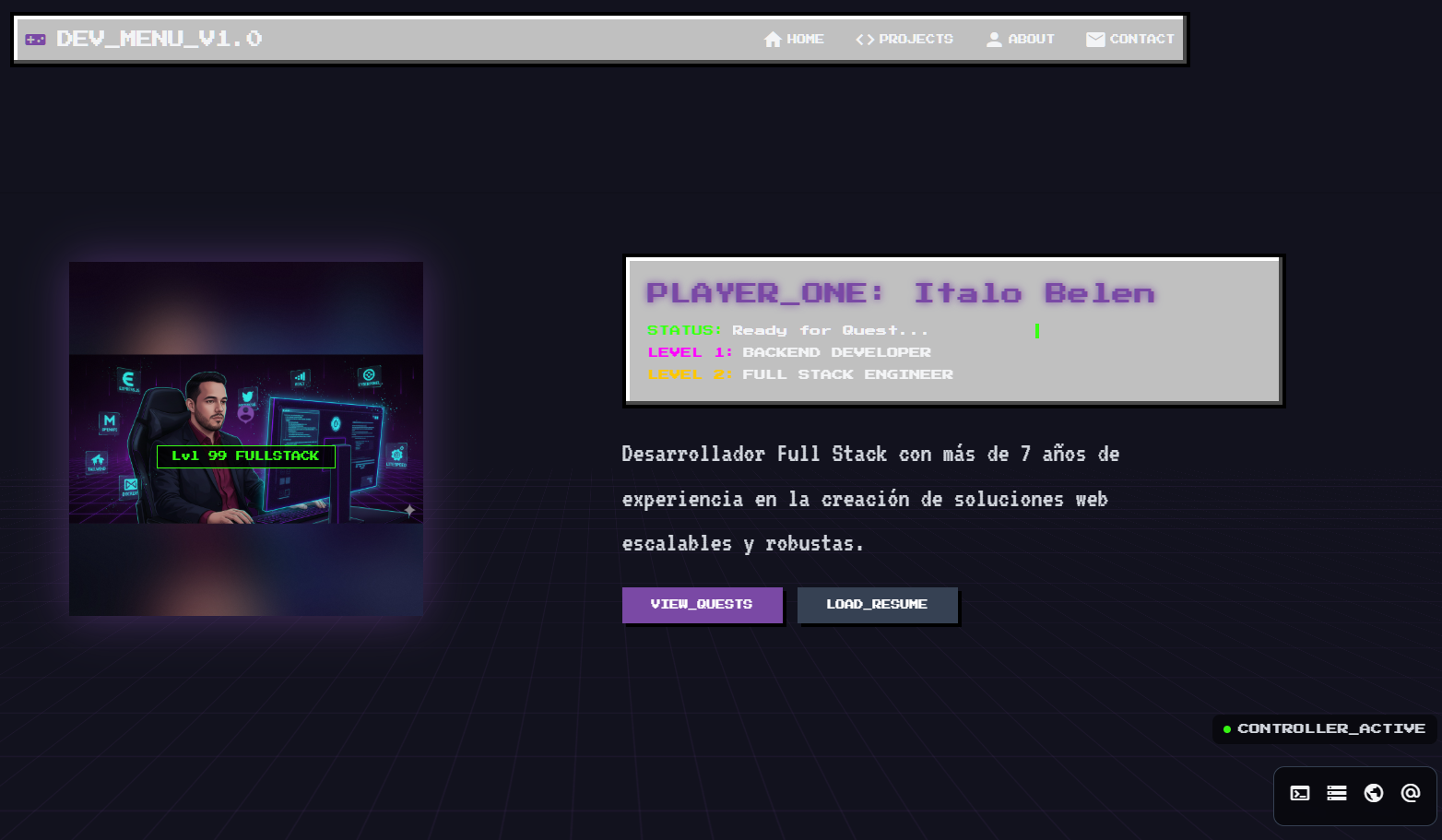Click the "STATUS: Ready for Quest..." line
The image size is (1442, 840).
(x=787, y=330)
